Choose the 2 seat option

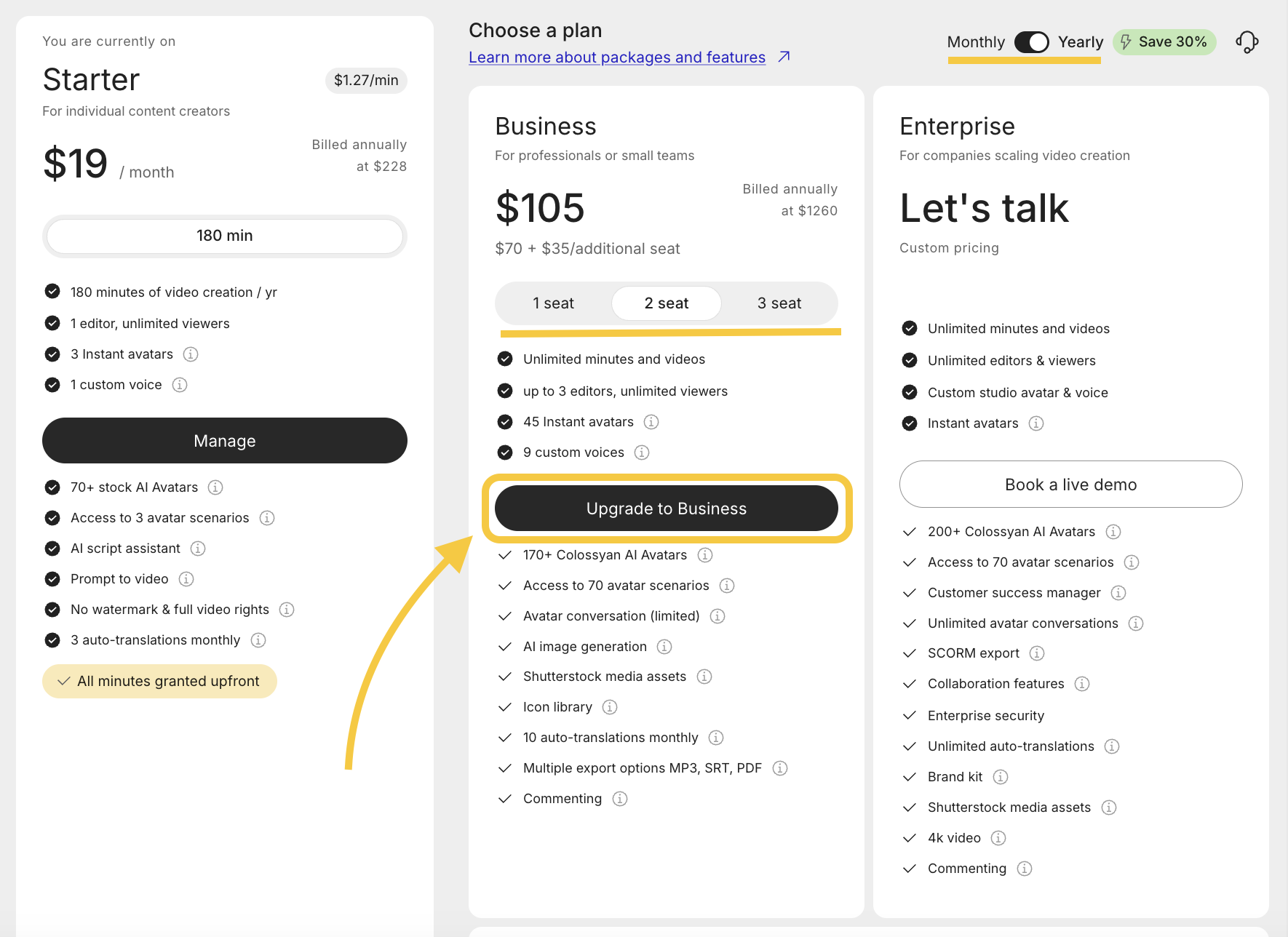click(x=666, y=303)
